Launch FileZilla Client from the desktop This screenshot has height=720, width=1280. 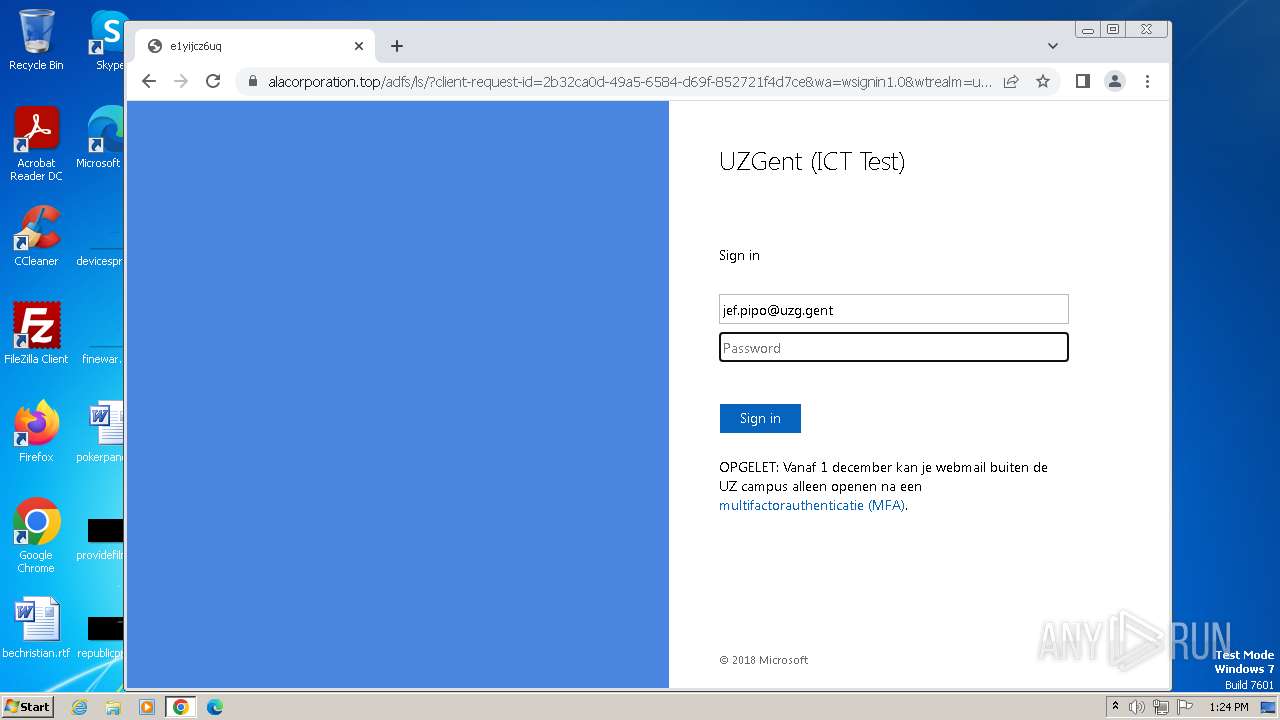pos(36,334)
